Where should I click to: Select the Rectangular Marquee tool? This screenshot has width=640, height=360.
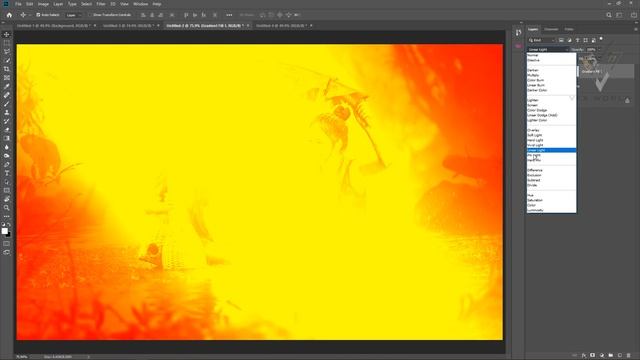(7, 43)
